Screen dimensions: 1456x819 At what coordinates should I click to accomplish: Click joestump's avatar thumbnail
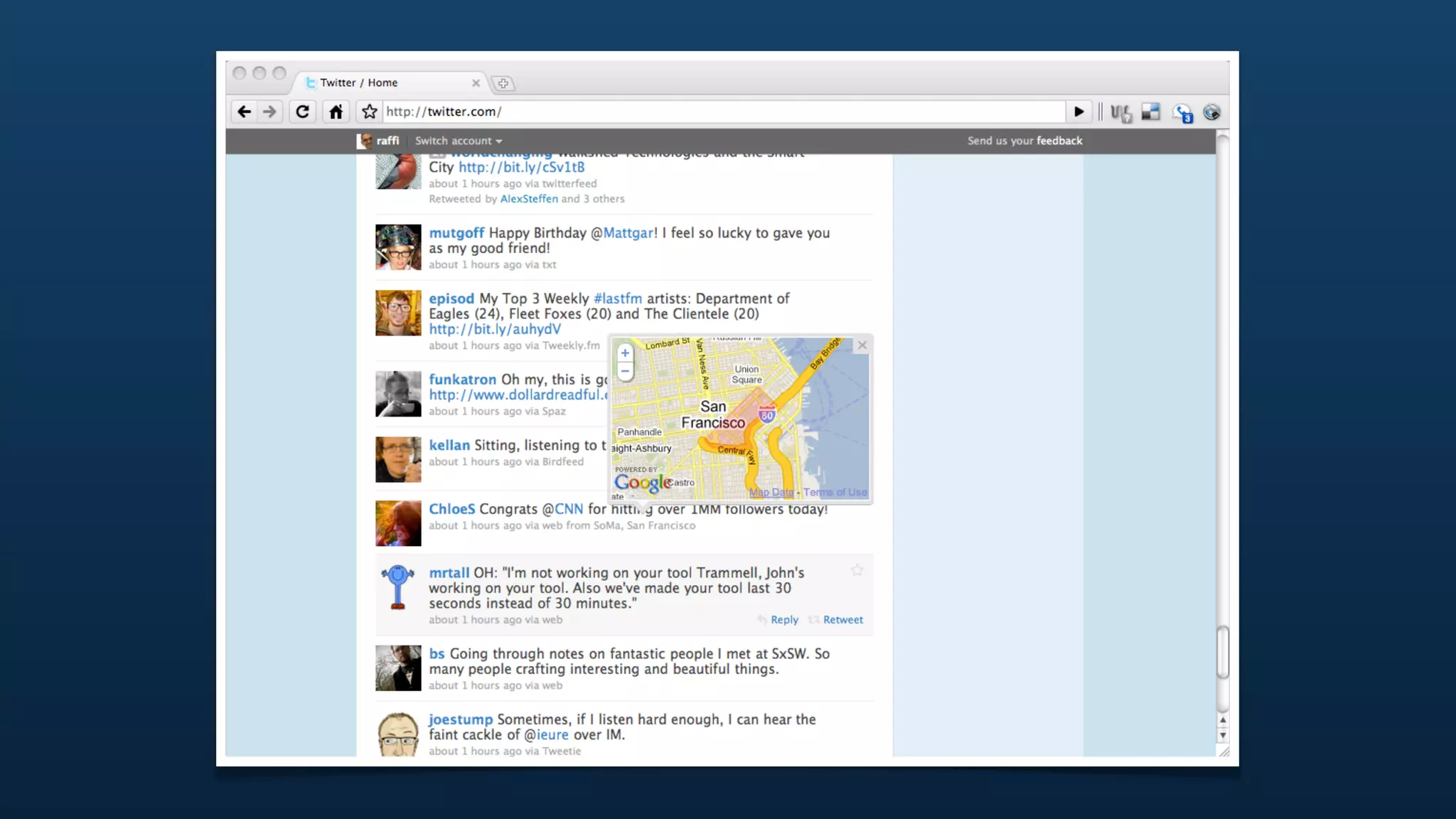(x=398, y=734)
